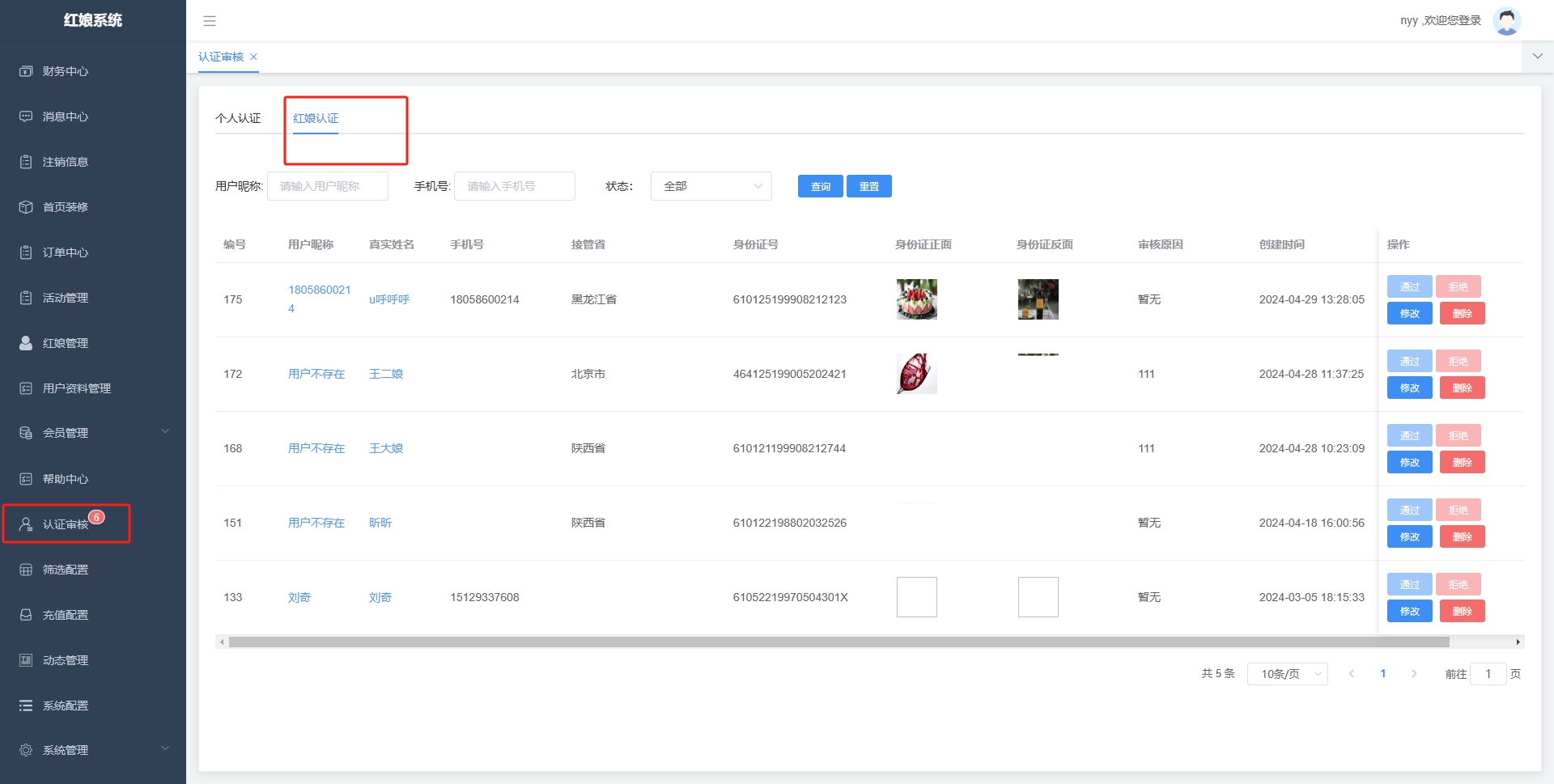
Task: Click the 红娘管理 person icon
Action: [x=26, y=343]
